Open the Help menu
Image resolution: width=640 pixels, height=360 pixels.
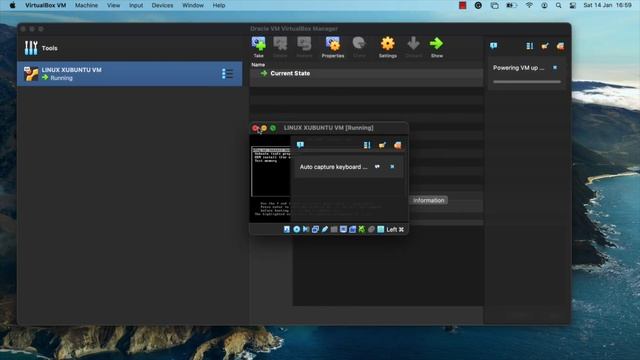(219, 5)
